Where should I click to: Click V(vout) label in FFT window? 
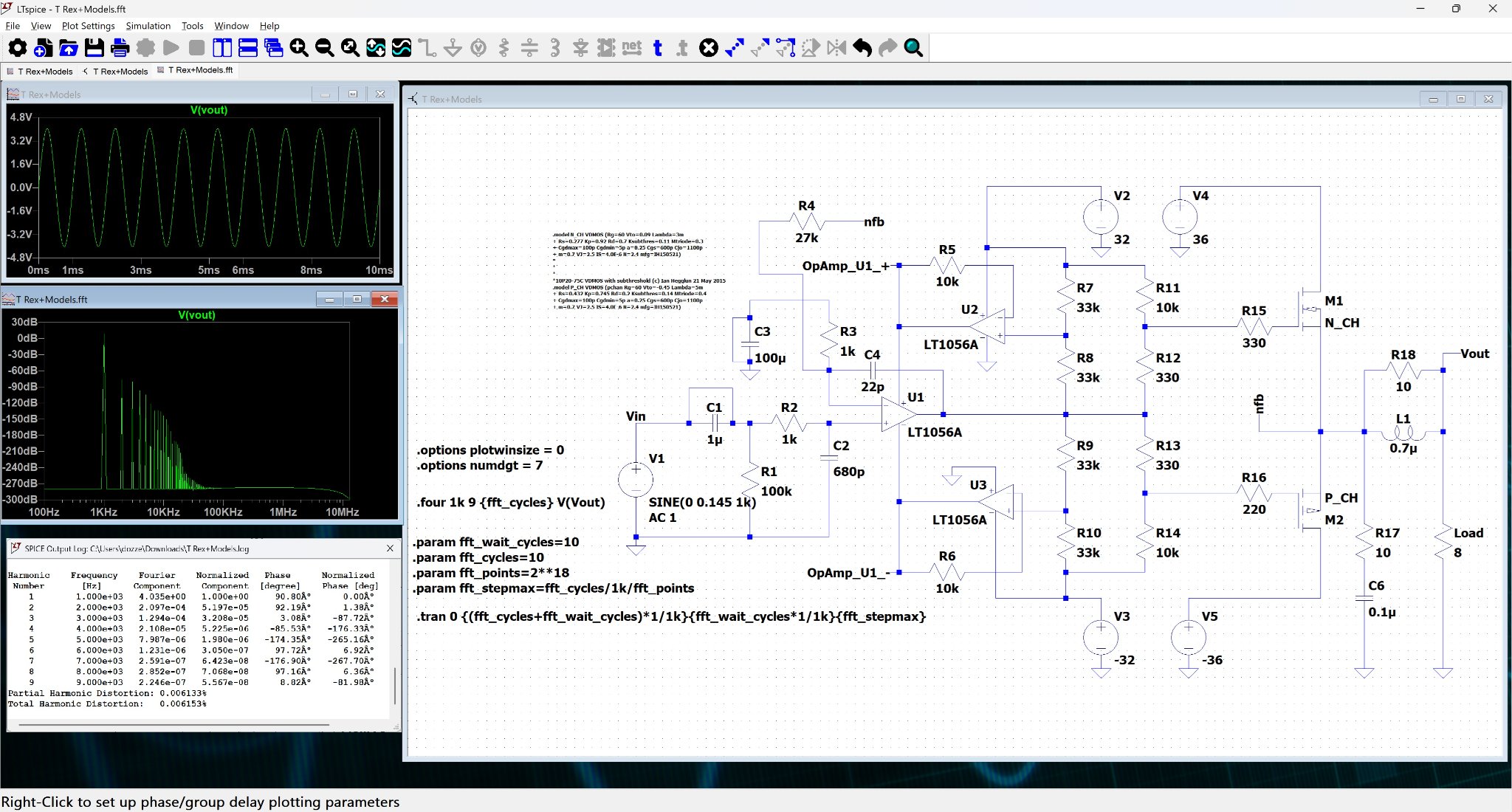196,314
